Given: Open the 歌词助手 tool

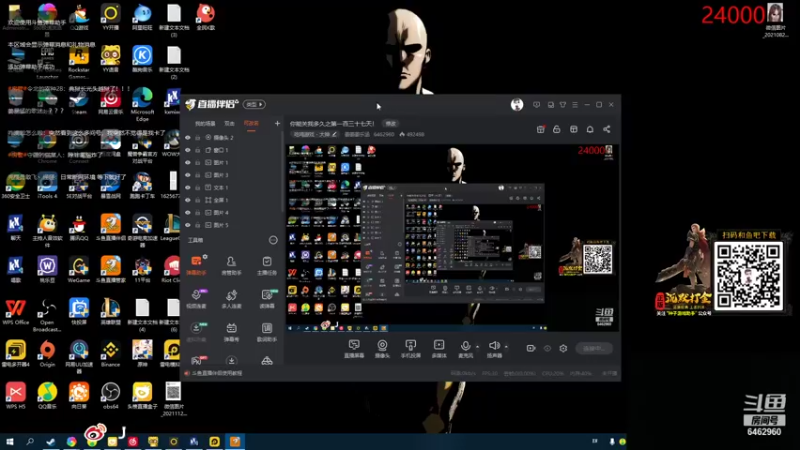Looking at the screenshot, I should pos(267,332).
